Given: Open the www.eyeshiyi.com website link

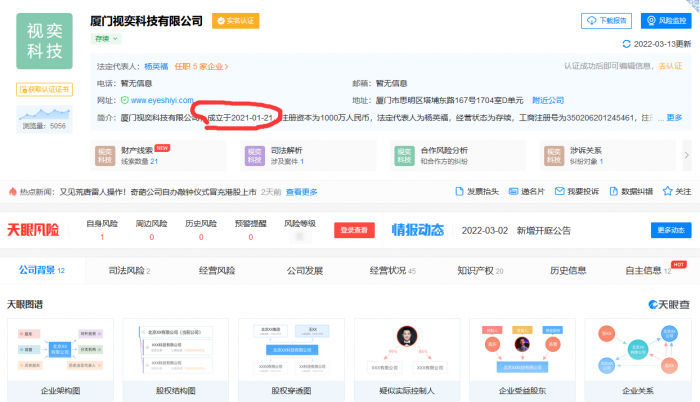Looking at the screenshot, I should pos(164,101).
